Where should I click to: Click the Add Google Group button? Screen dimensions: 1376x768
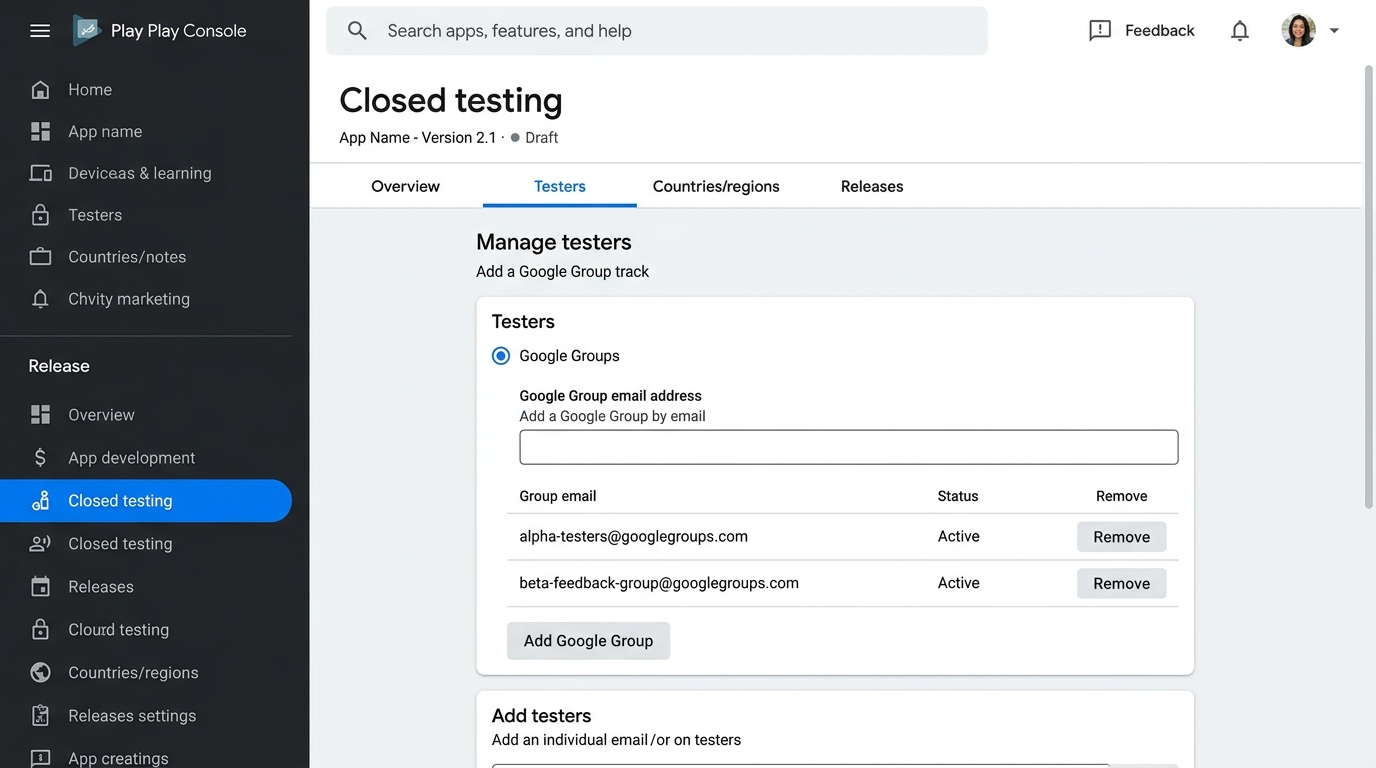588,641
